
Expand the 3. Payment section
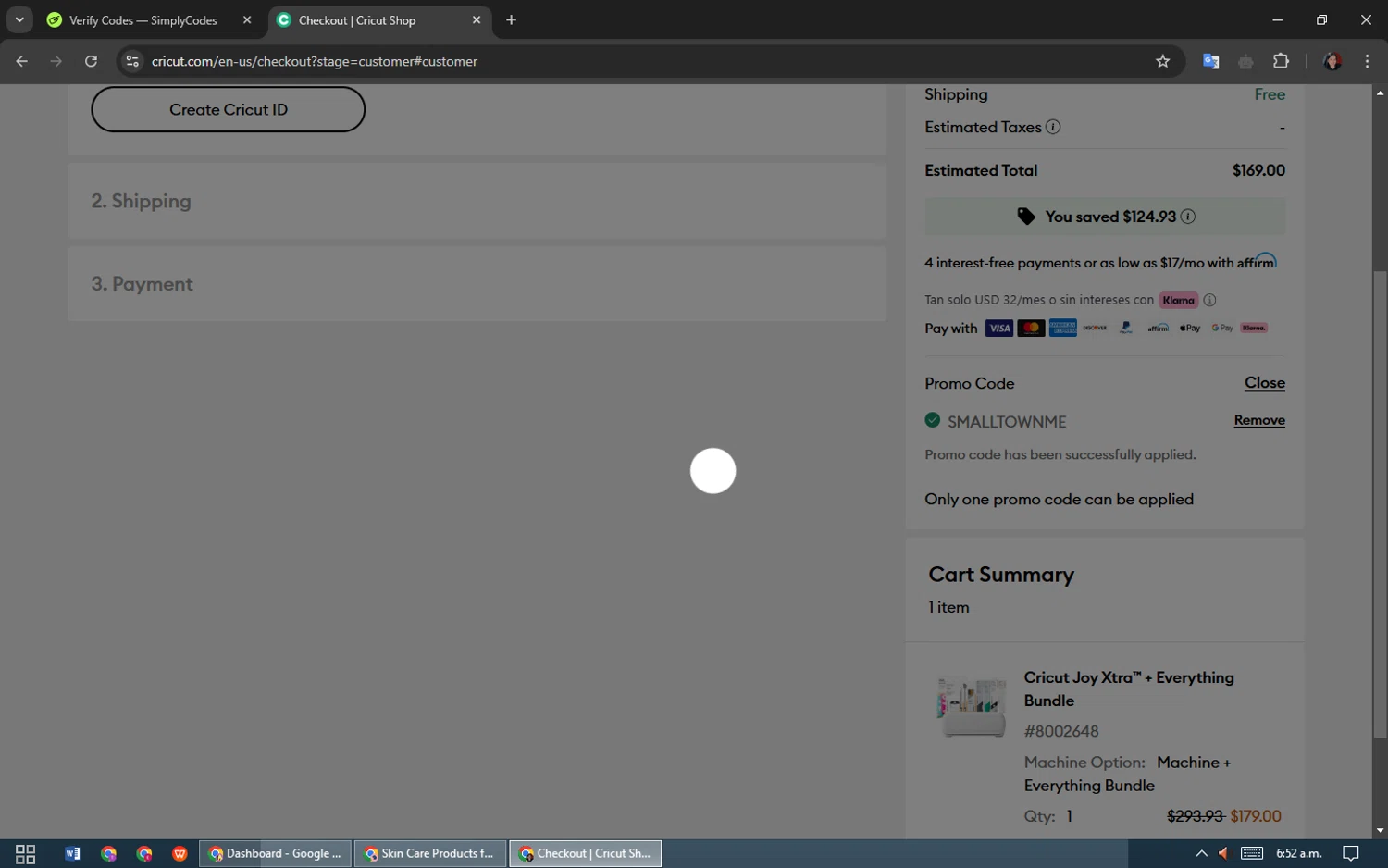(x=477, y=284)
